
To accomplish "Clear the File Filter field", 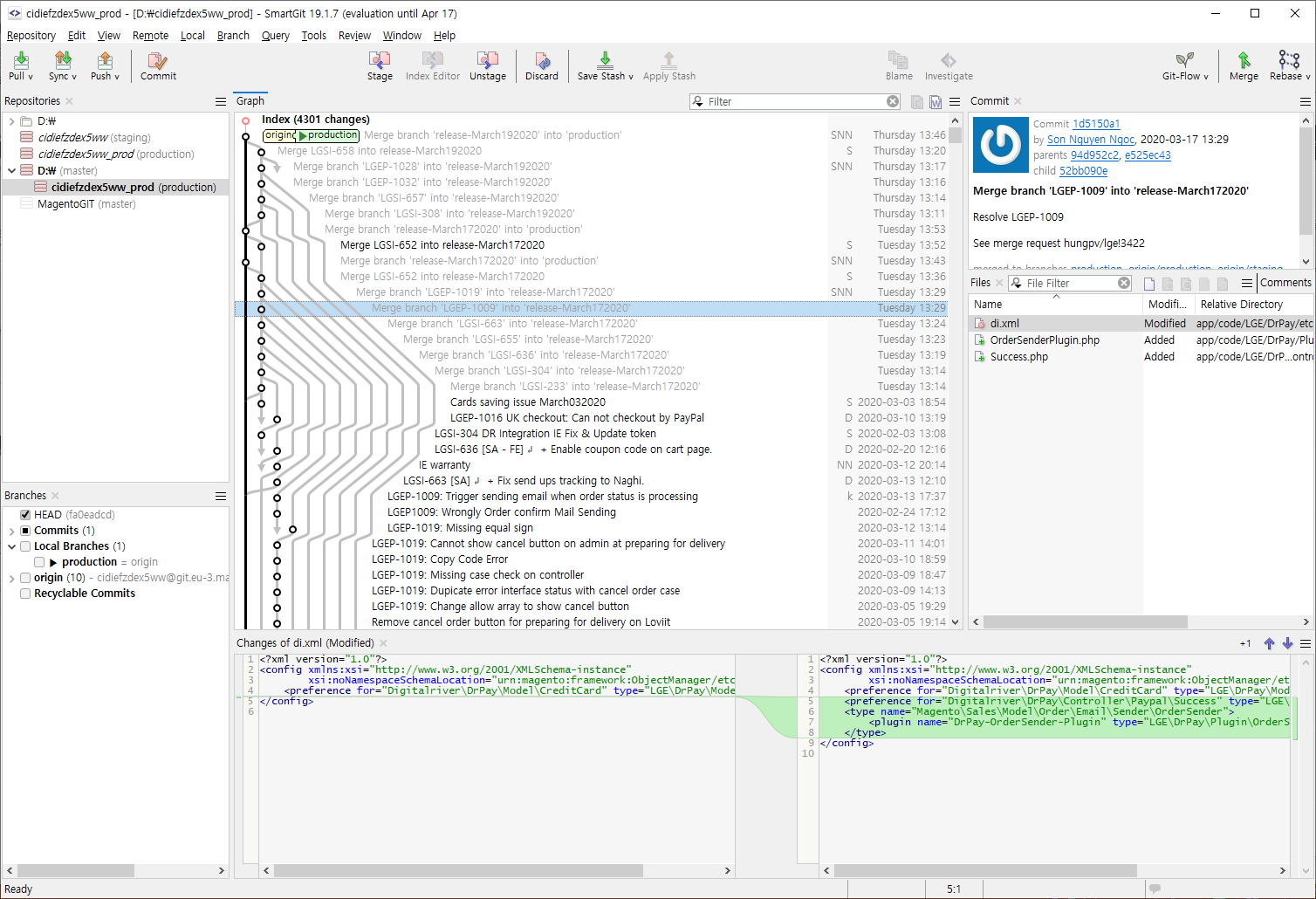I will pos(1124,283).
